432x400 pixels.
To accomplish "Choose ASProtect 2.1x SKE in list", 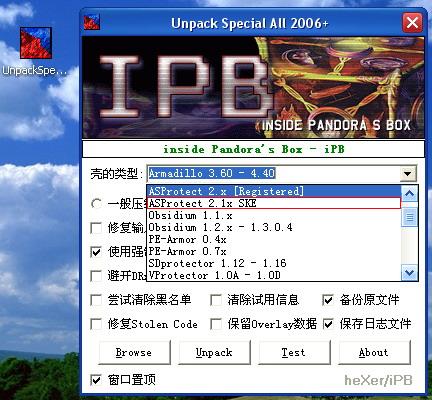I will pos(274,203).
